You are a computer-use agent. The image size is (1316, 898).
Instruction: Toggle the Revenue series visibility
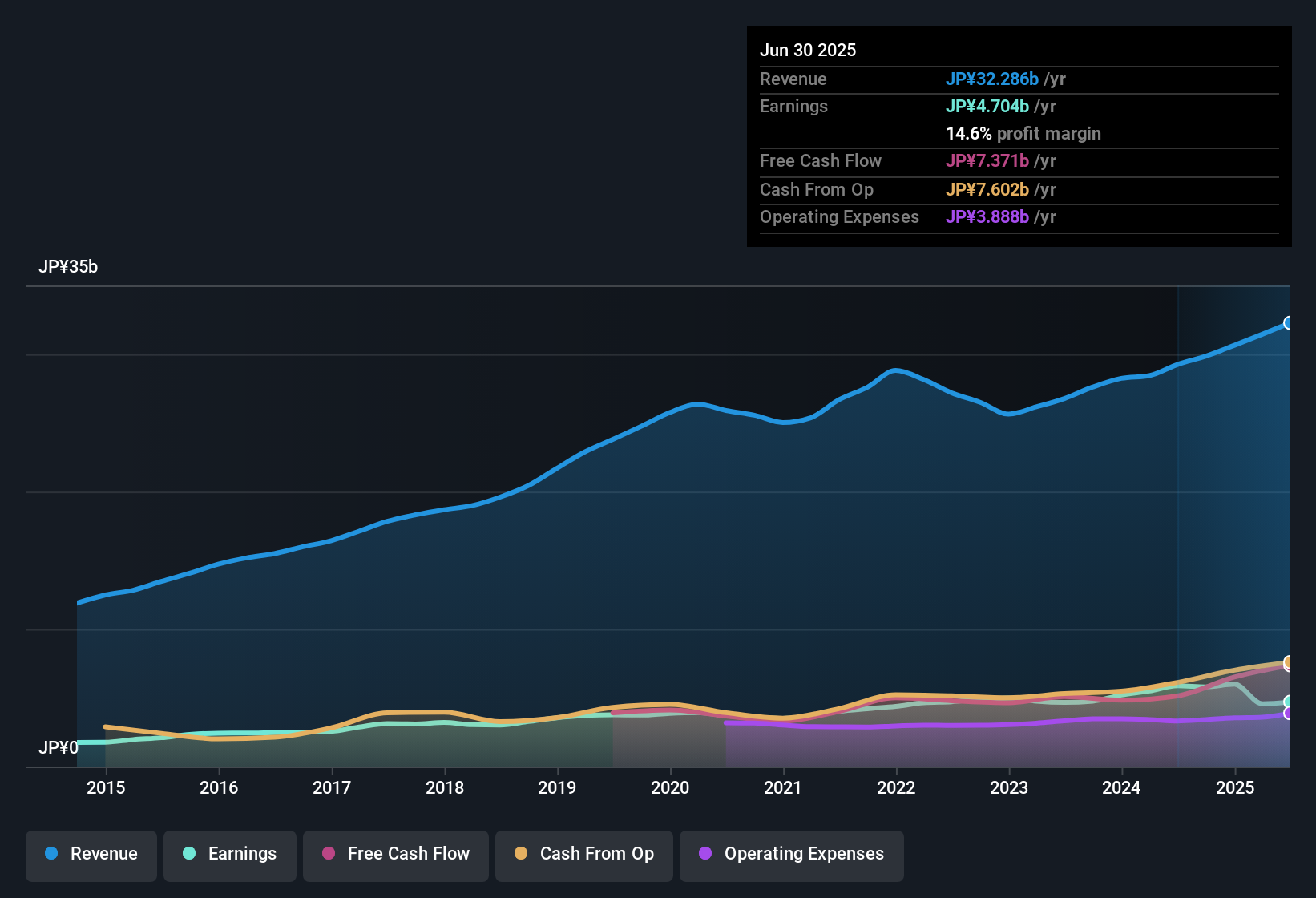click(x=91, y=854)
